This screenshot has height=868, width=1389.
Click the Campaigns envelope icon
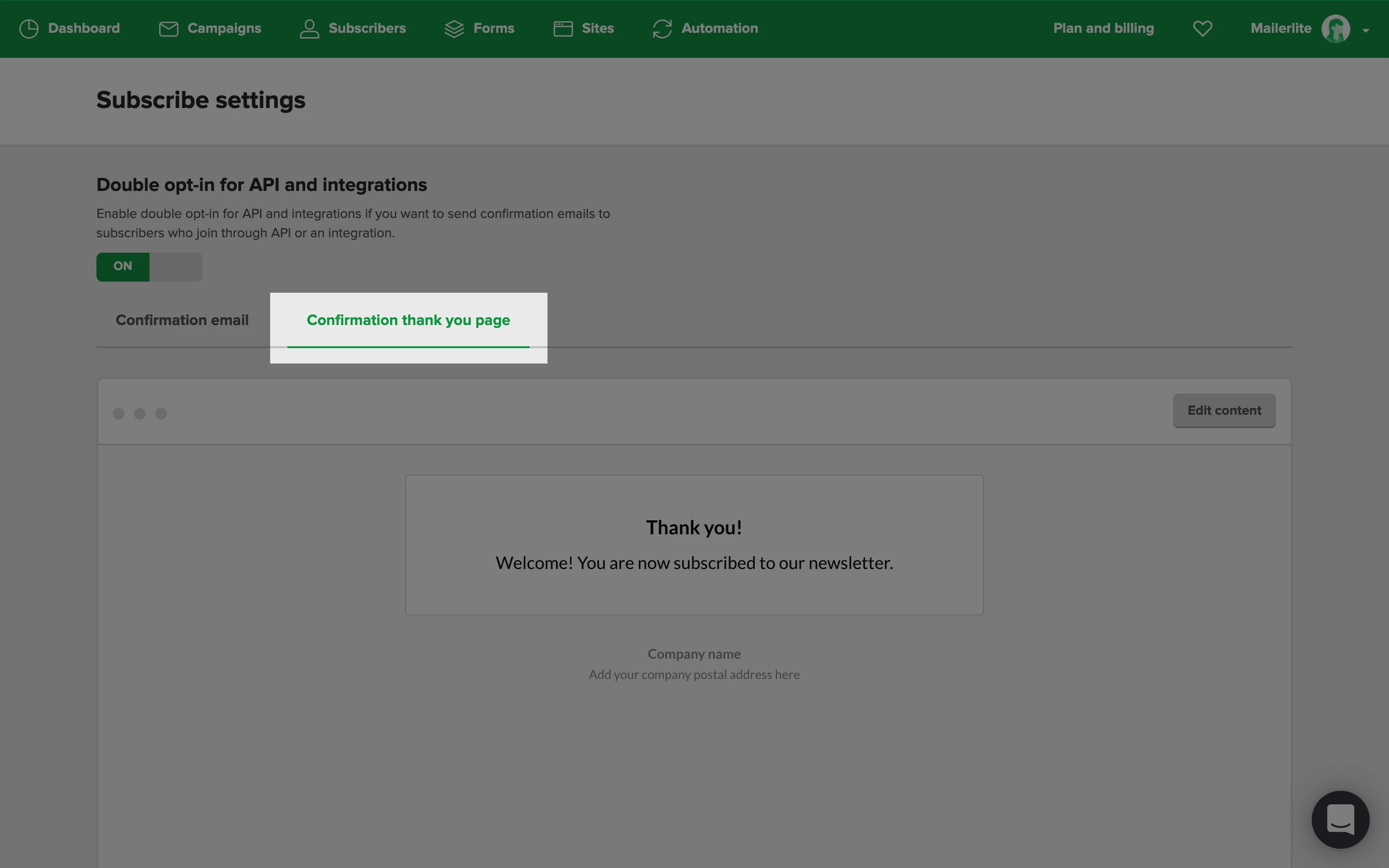pos(168,29)
